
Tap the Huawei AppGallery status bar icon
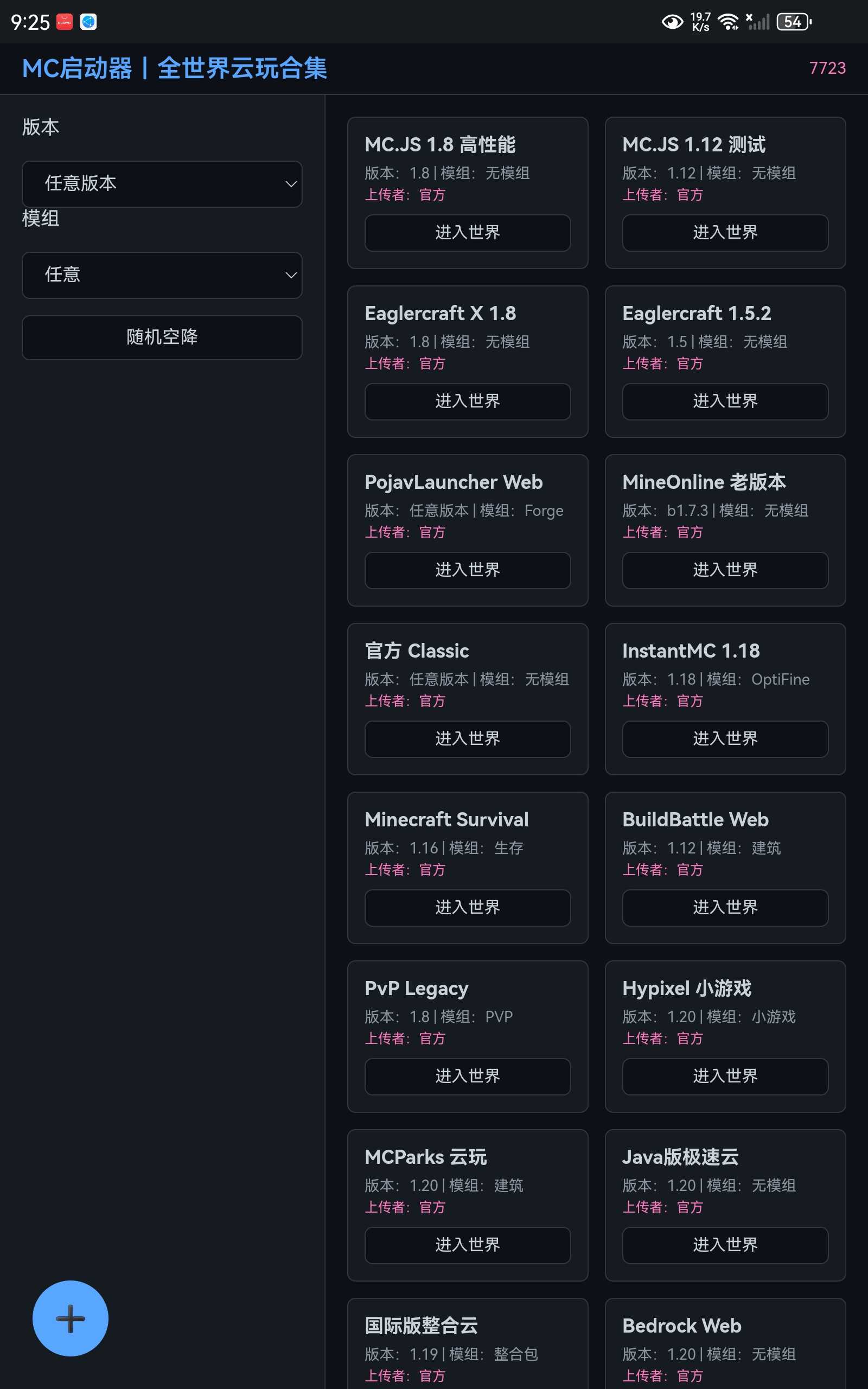(x=65, y=22)
